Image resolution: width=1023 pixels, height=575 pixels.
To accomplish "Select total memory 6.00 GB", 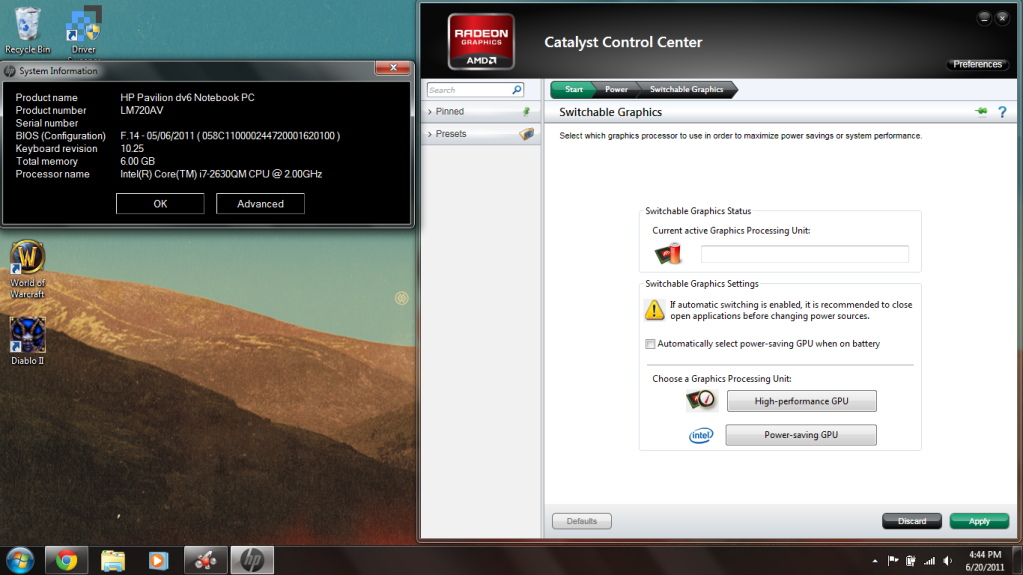I will pos(137,161).
